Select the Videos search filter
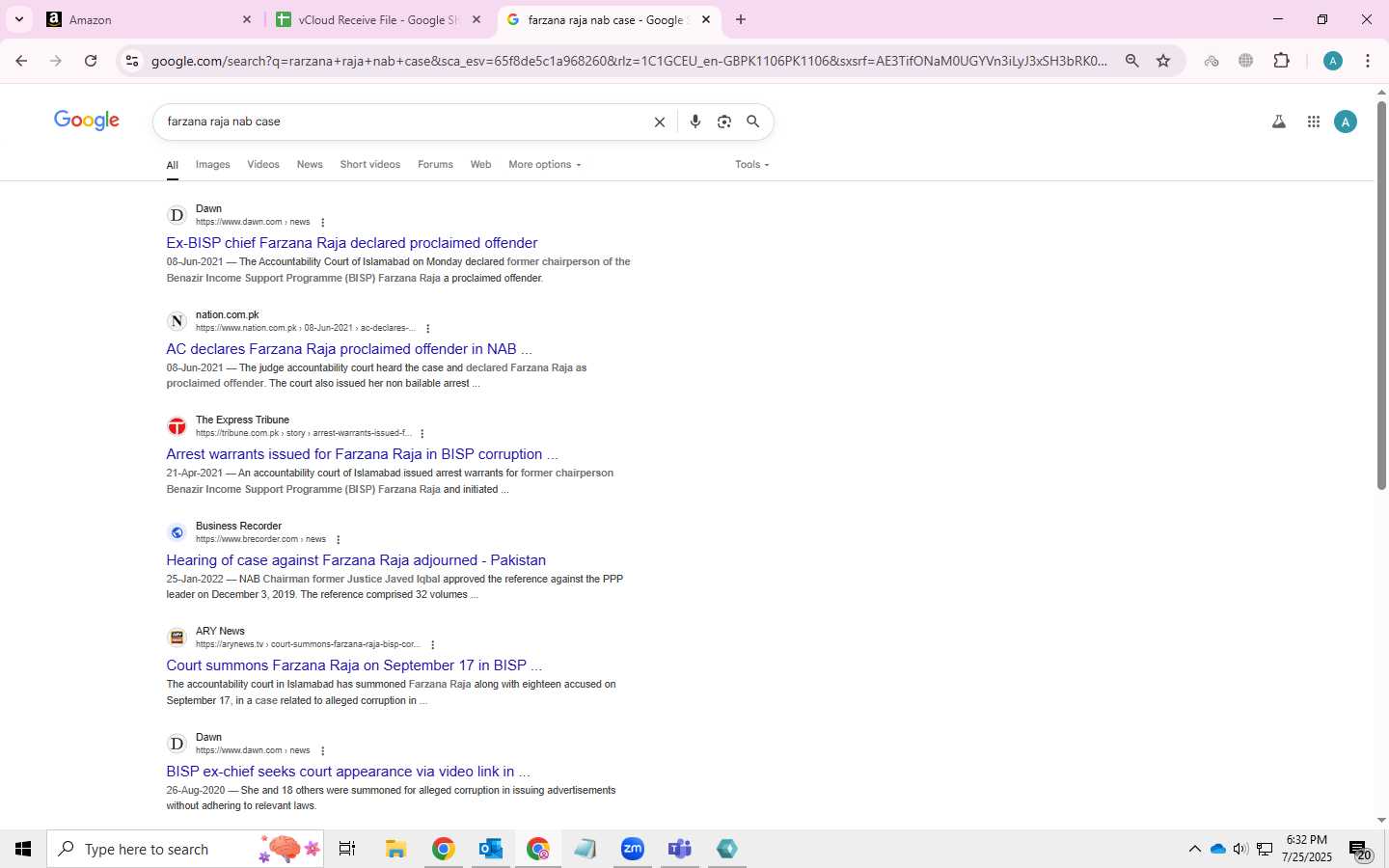 263,165
